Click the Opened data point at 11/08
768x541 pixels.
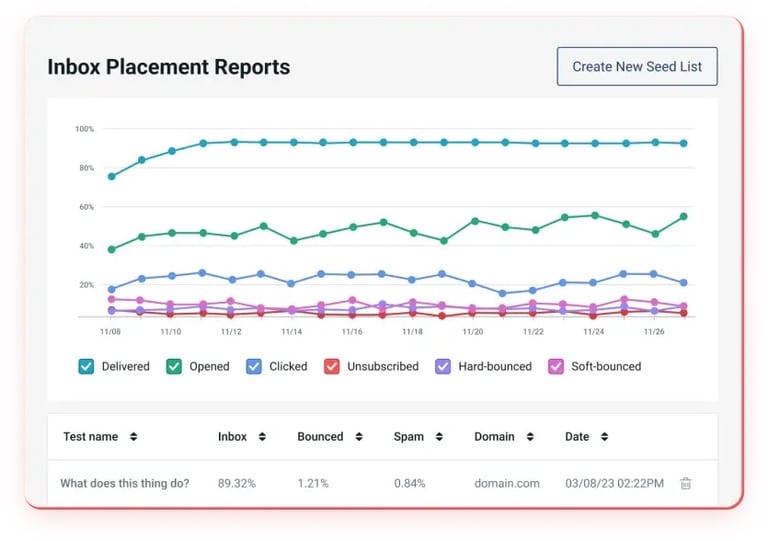(112, 249)
